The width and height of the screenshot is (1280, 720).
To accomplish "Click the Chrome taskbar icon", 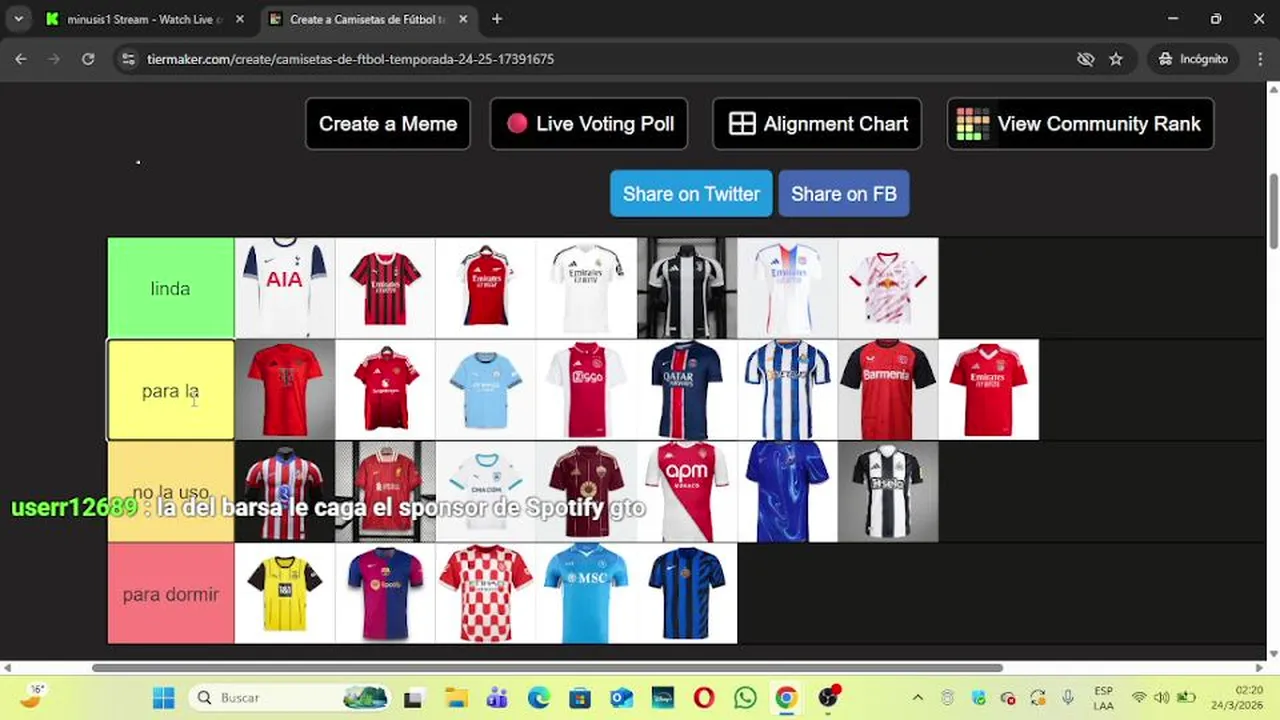I will click(x=786, y=698).
